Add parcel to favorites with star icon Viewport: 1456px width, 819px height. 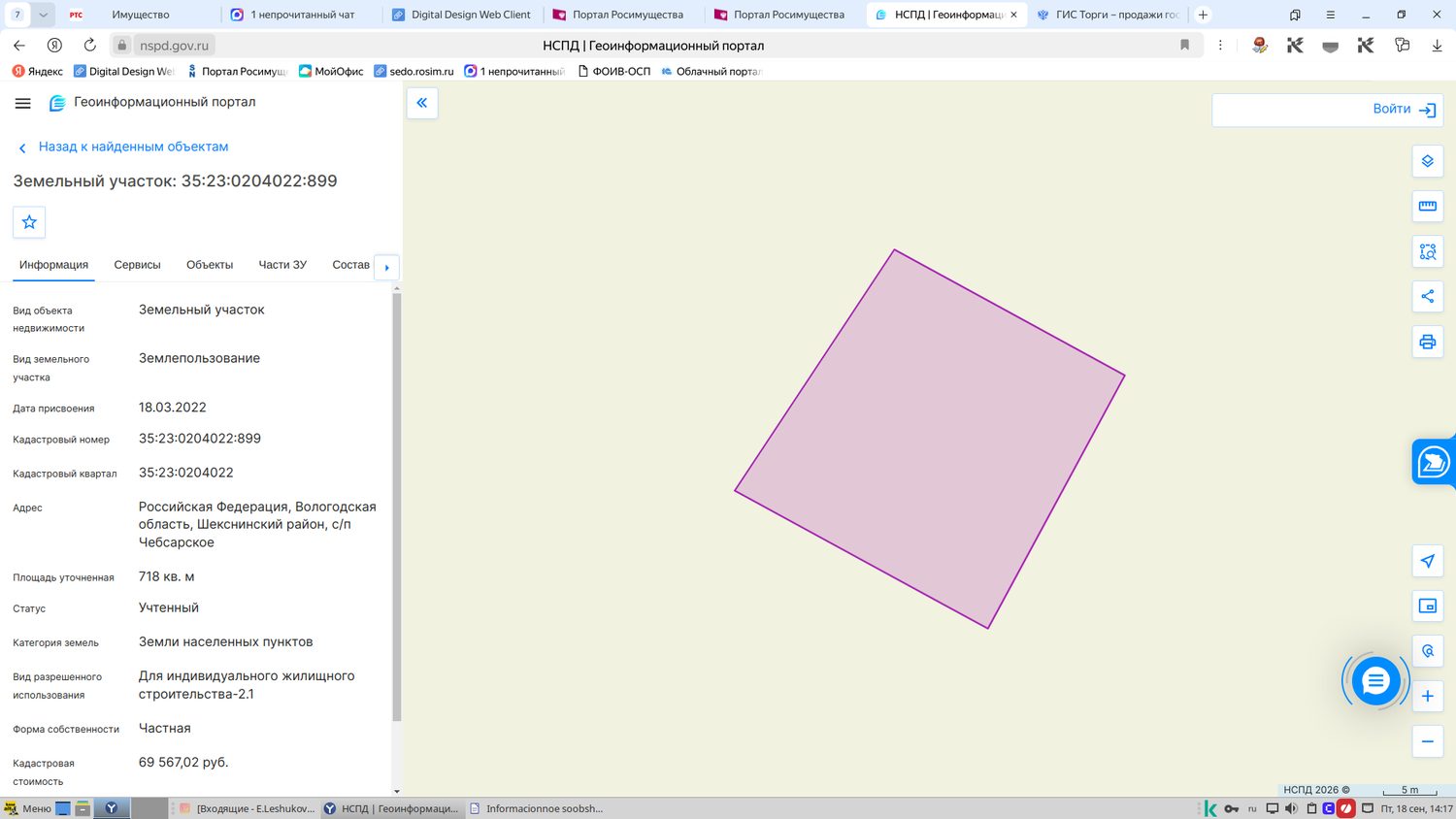(29, 222)
